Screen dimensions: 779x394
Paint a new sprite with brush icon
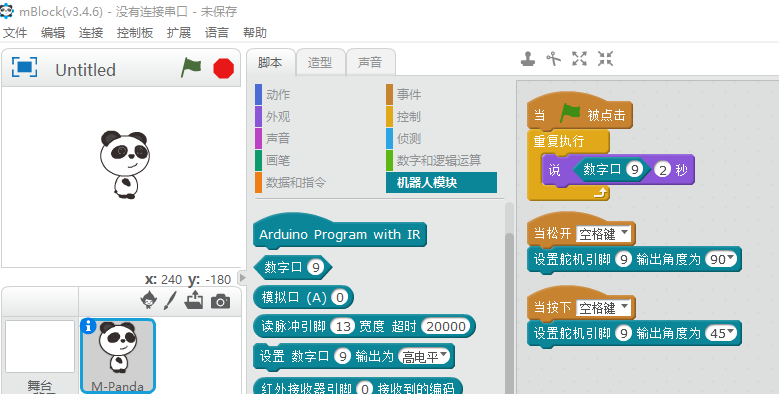click(x=170, y=300)
